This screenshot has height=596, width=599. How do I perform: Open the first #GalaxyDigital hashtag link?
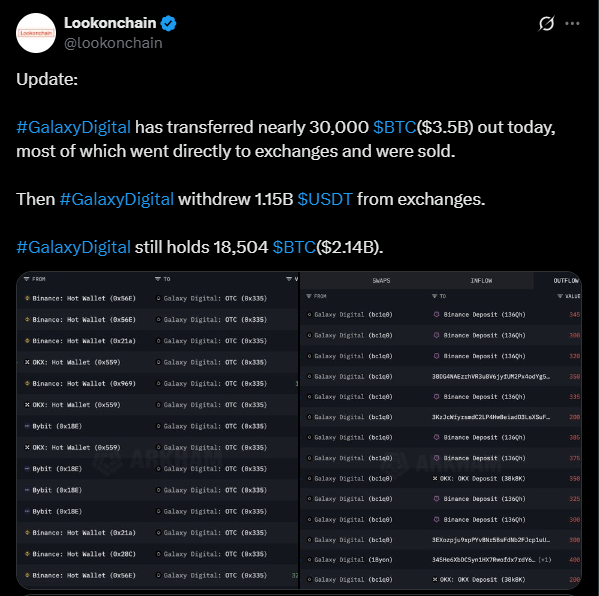click(x=73, y=127)
